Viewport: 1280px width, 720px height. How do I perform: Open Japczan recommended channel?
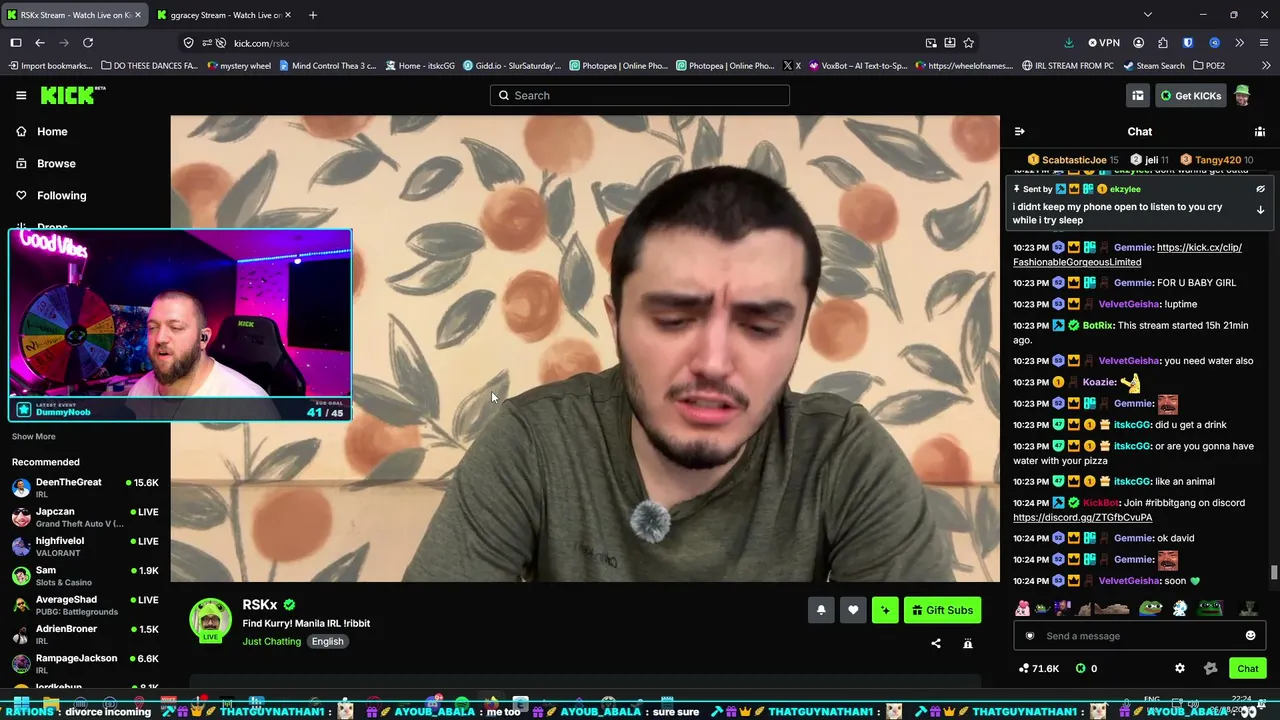85,517
